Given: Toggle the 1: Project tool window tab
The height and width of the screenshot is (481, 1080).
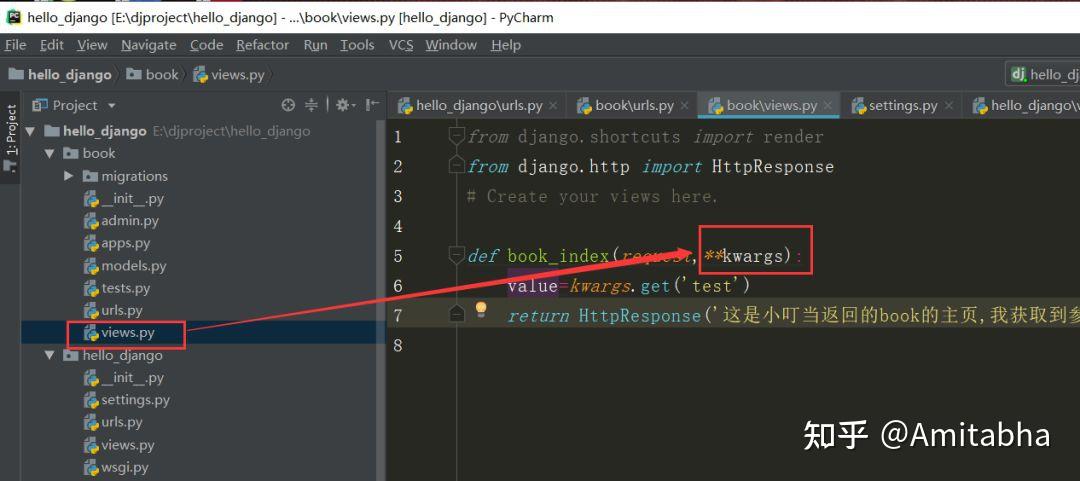Looking at the screenshot, I should [x=10, y=138].
